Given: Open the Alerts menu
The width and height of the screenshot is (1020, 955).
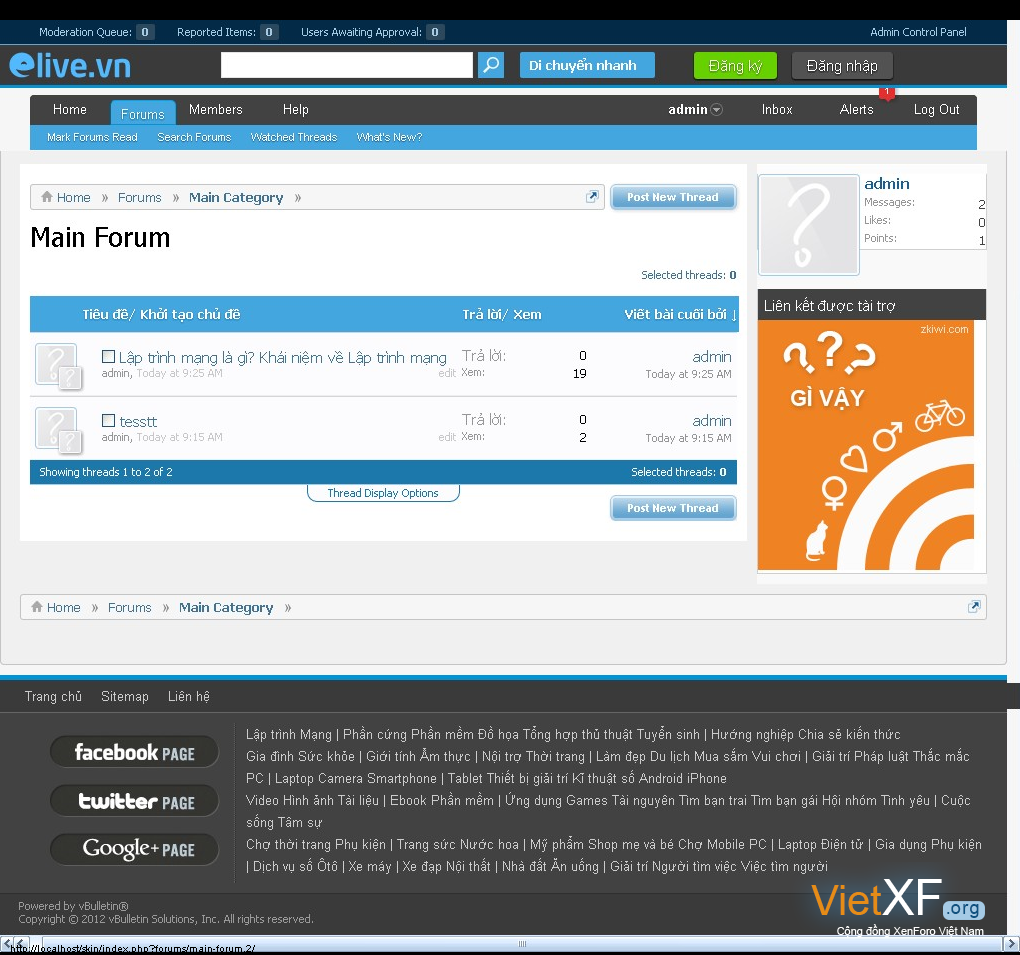Looking at the screenshot, I should tap(856, 109).
